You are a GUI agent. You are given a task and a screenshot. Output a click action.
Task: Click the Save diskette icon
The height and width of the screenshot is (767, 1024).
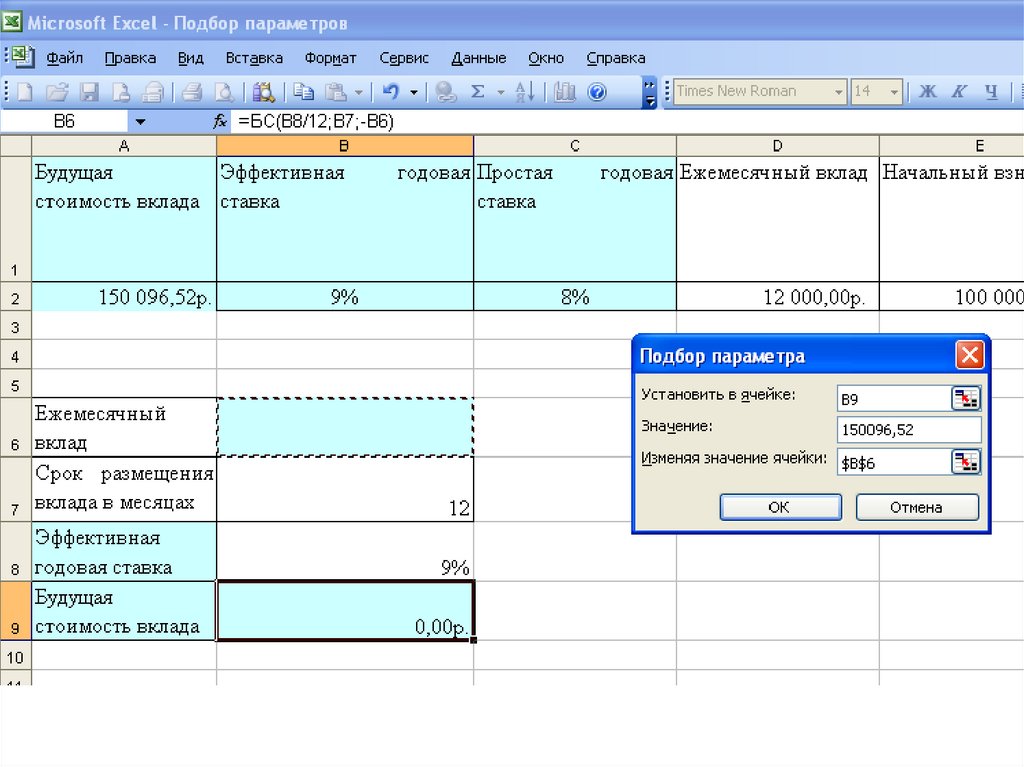[89, 92]
